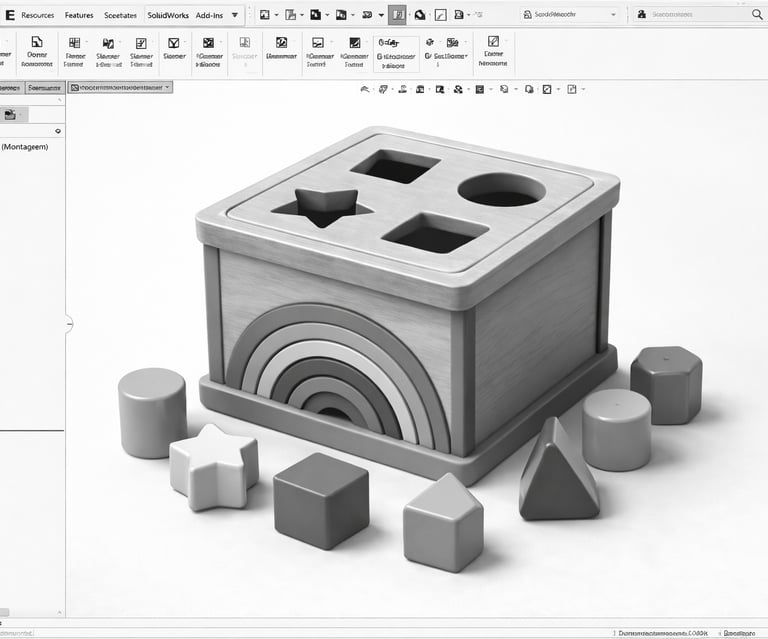Select the second tab of the left panel
Screen dimensions: 768x639
[44, 88]
